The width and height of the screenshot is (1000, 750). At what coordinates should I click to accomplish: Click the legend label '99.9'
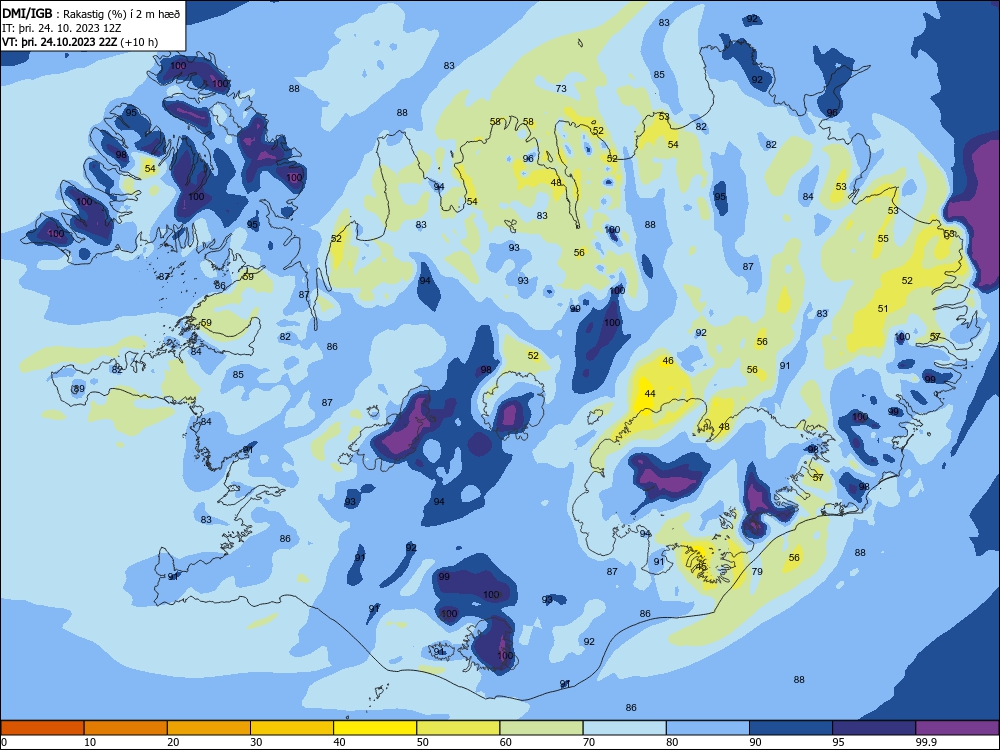[x=926, y=742]
